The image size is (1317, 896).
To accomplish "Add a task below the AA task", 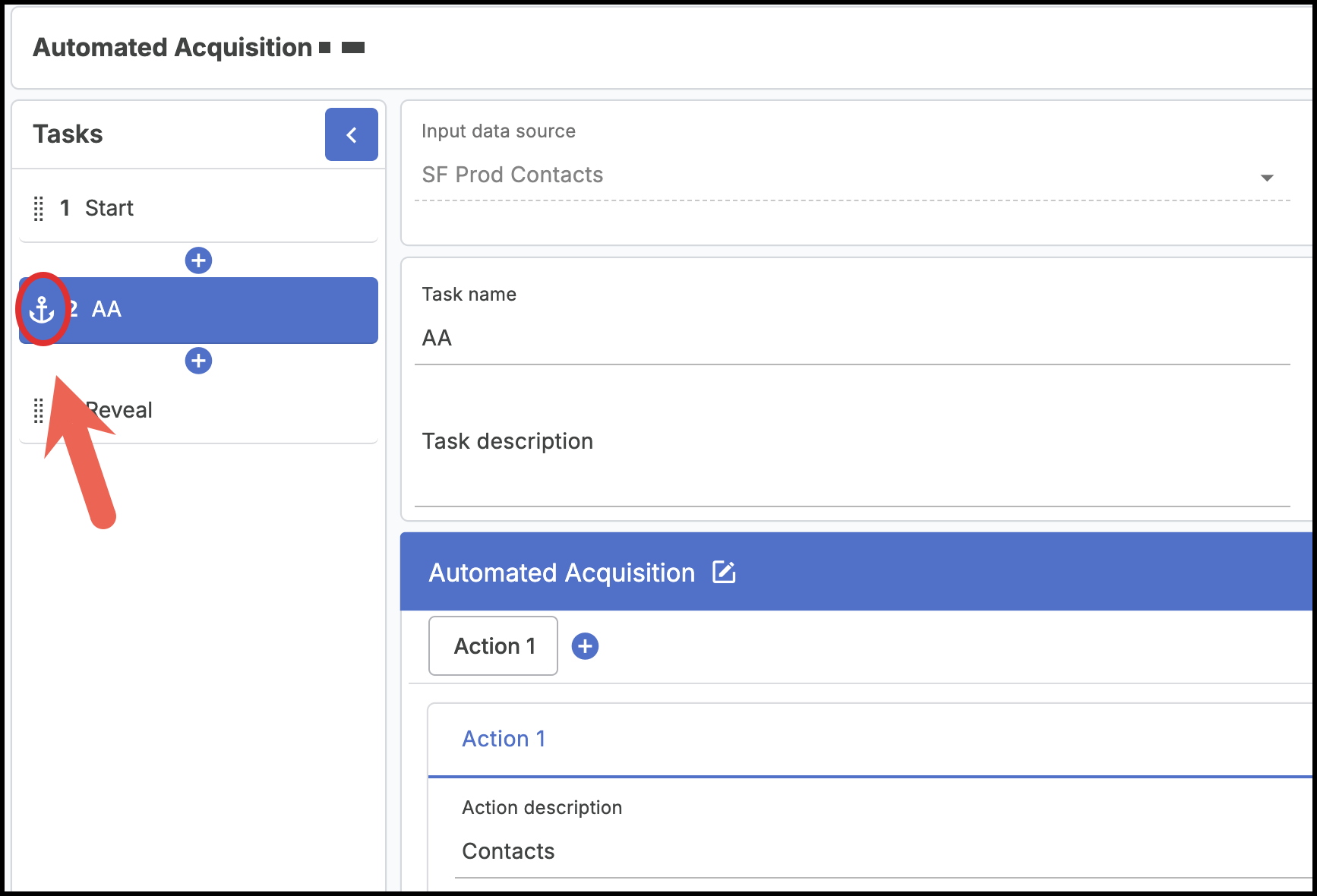I will coord(198,361).
